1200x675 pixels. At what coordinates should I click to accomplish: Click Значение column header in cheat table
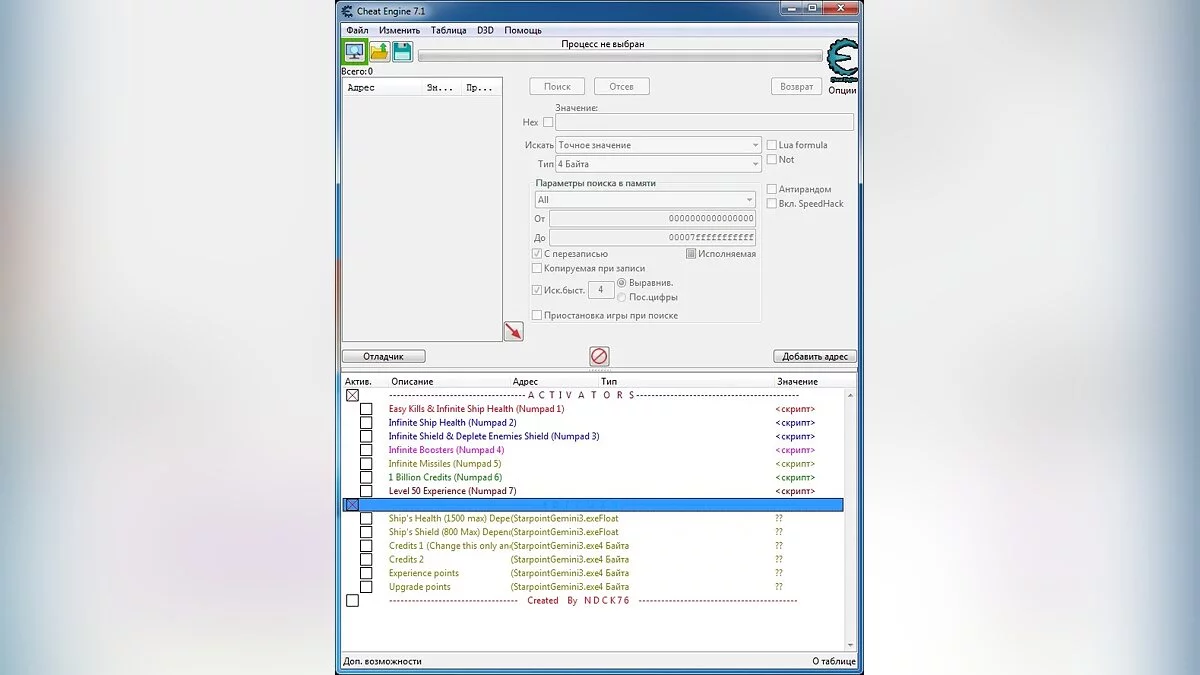tap(797, 381)
